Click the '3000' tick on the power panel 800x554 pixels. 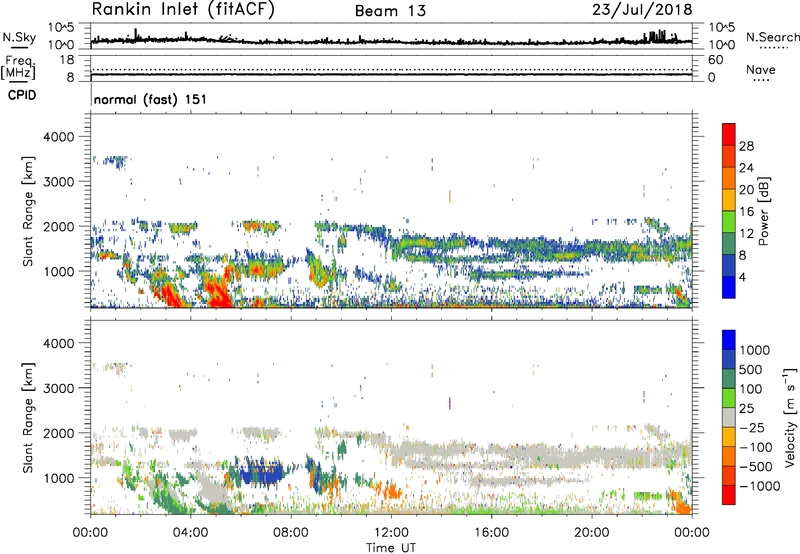coord(58,182)
